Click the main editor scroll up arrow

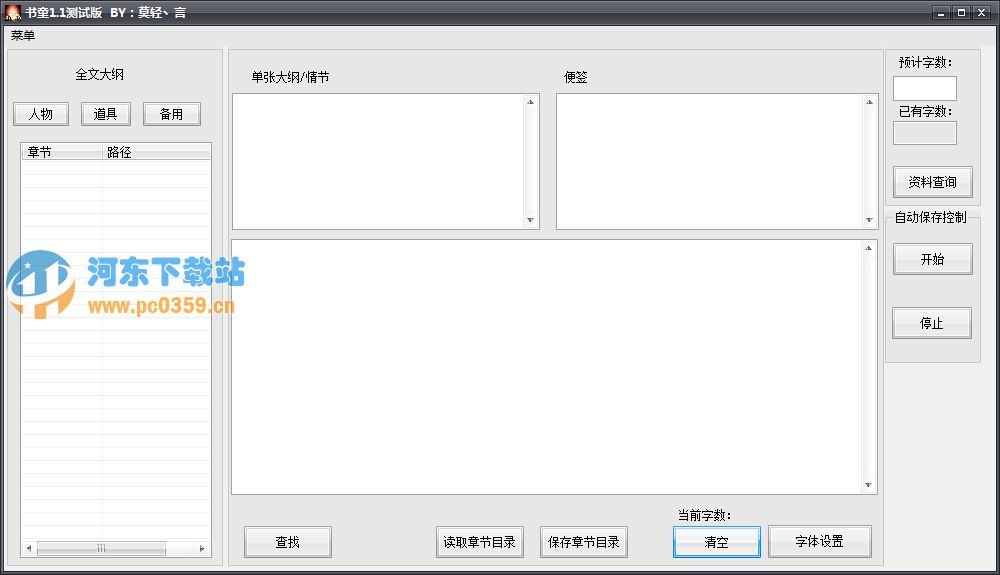coord(869,248)
